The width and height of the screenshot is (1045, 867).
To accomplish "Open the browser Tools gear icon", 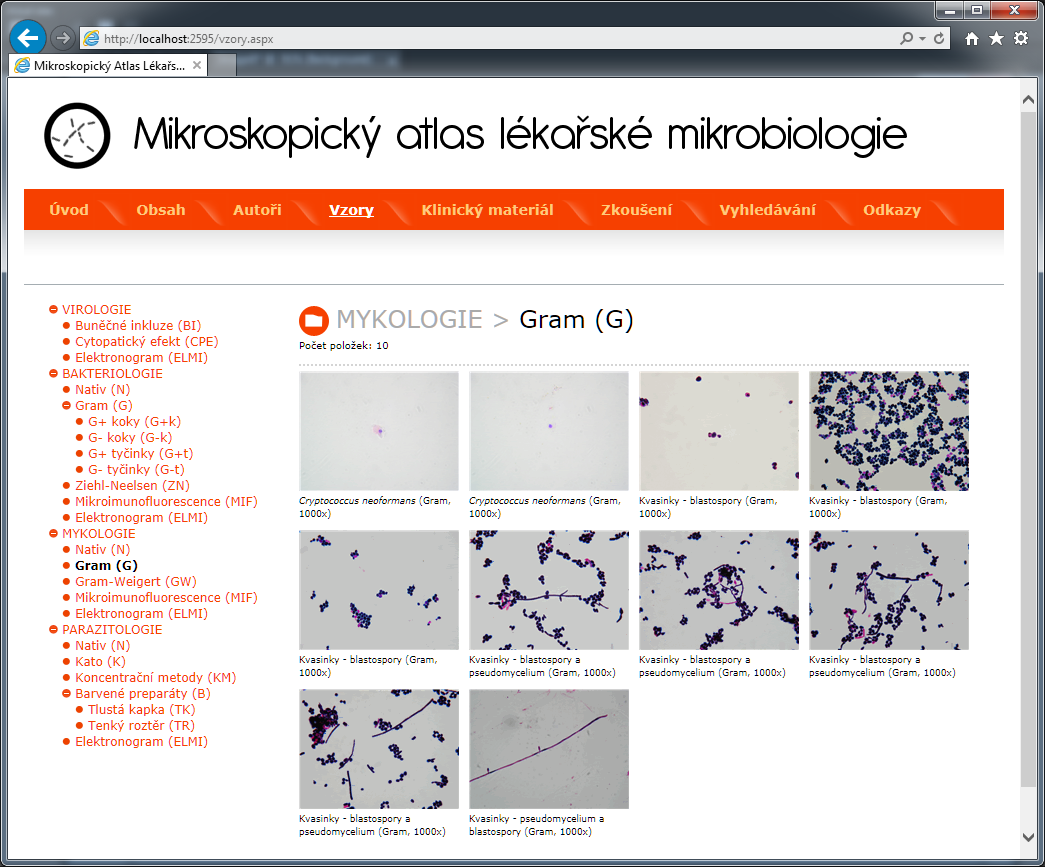I will point(1021,38).
